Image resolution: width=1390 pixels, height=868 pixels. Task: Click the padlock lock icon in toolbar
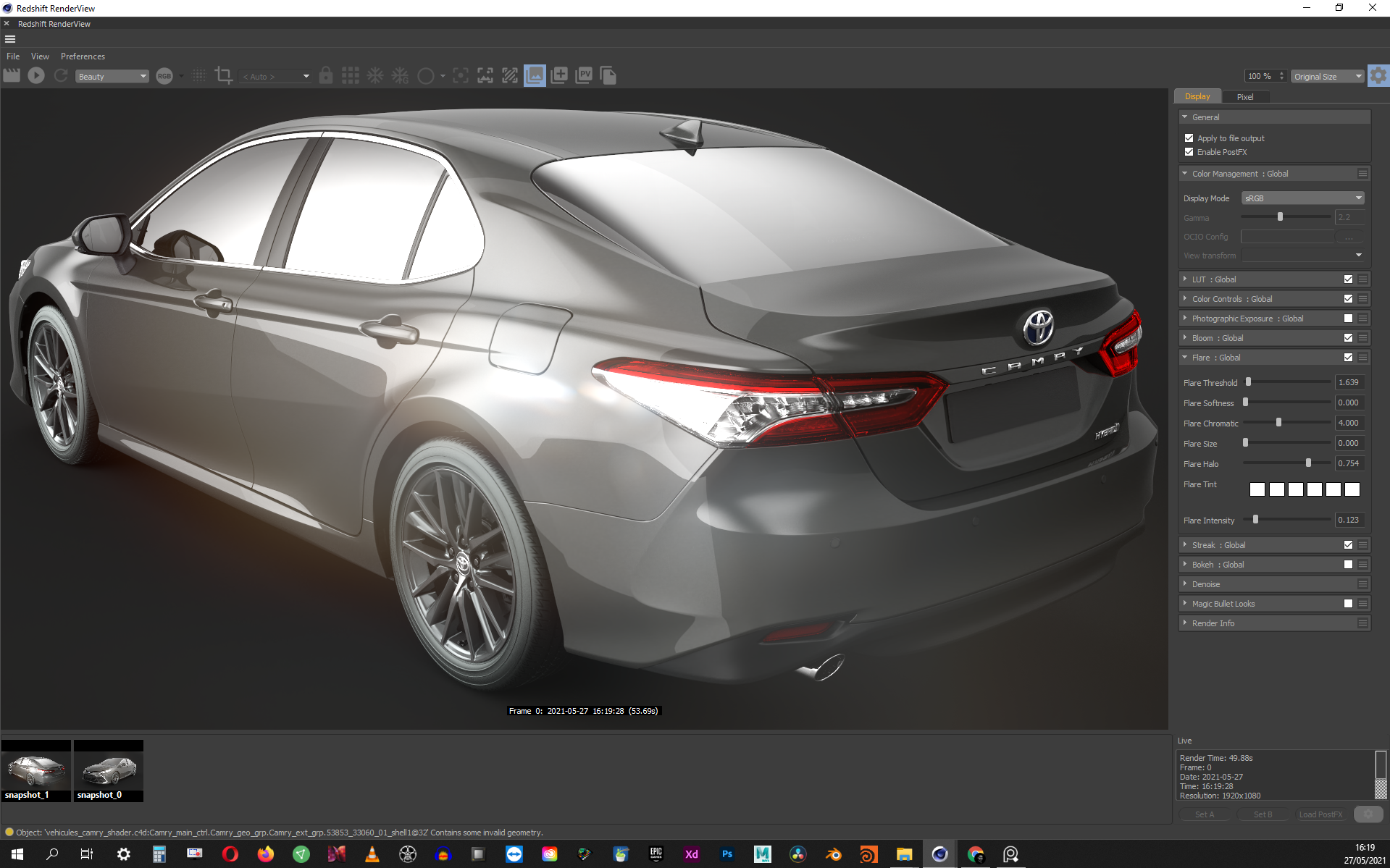point(326,75)
